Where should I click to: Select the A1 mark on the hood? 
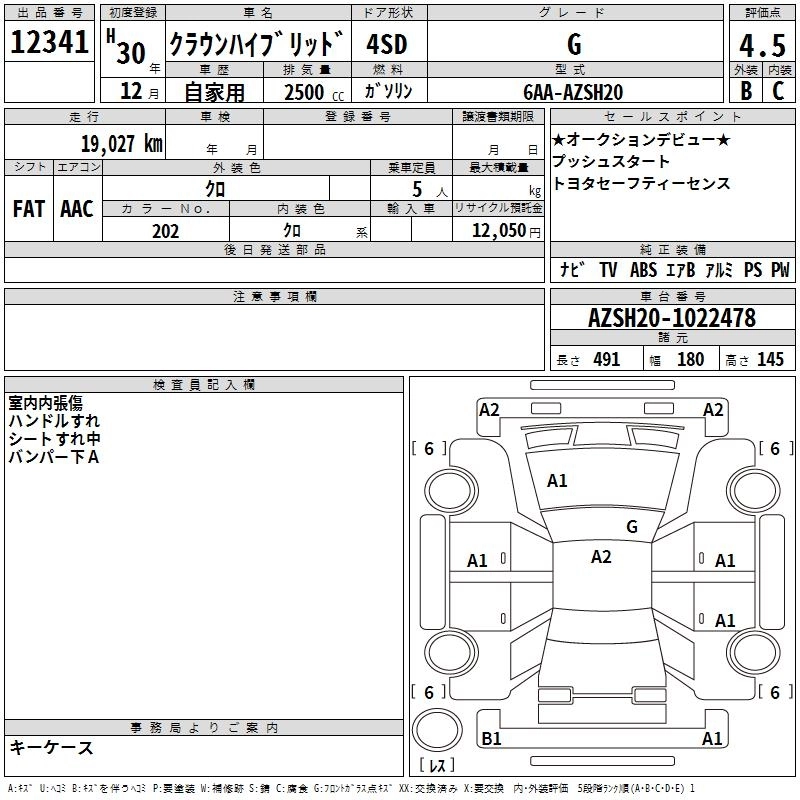click(557, 481)
